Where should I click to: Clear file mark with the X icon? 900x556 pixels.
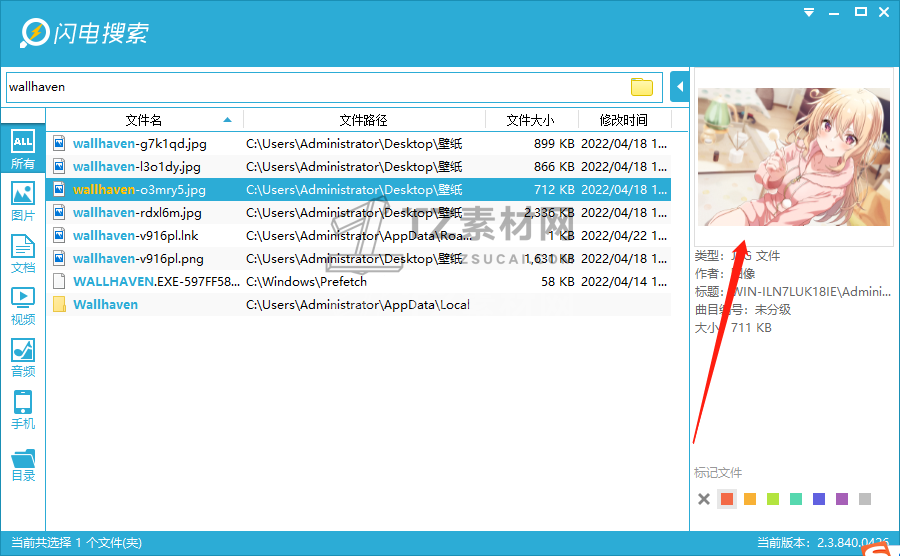coord(704,499)
